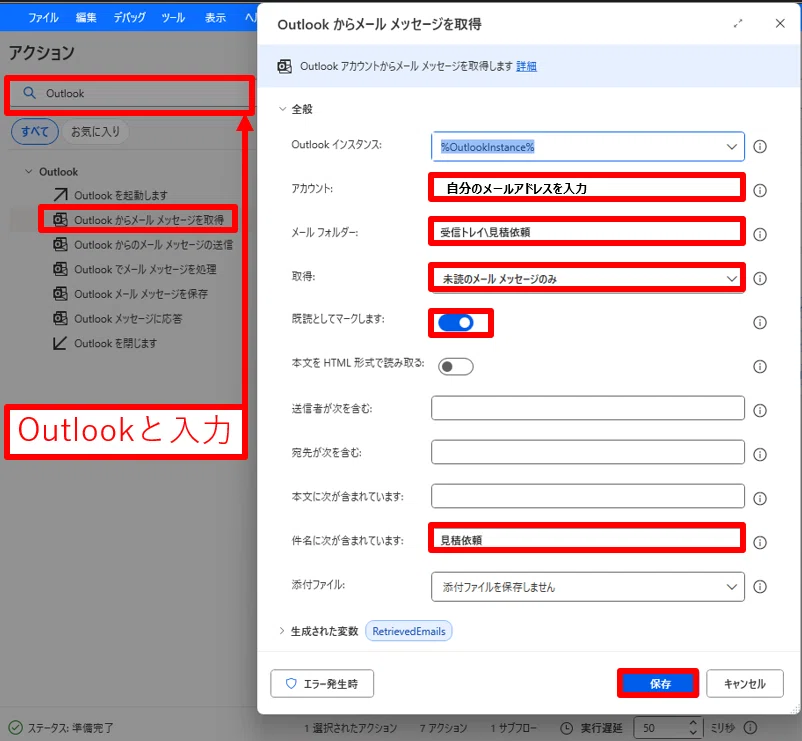802x741 pixels.
Task: Click the Outlook icon in dialog description banner
Action: click(284, 66)
